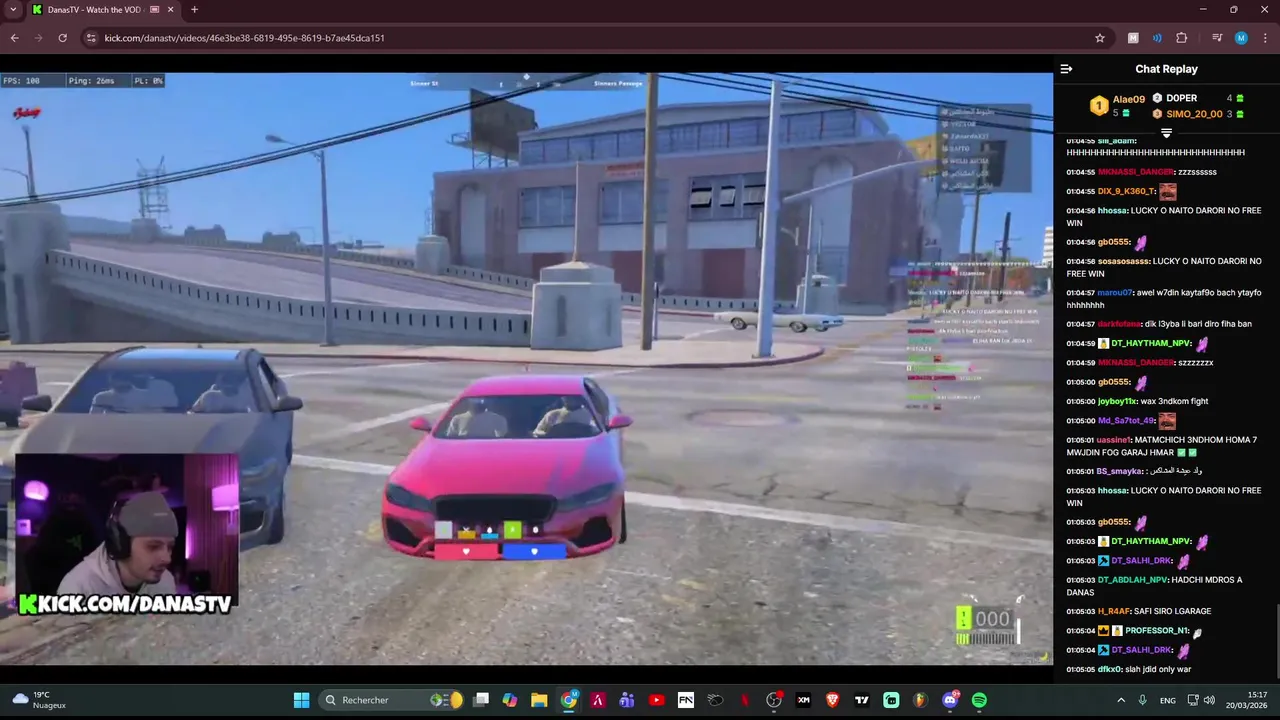
Task: Open Brave browser from the taskbar
Action: click(x=832, y=700)
